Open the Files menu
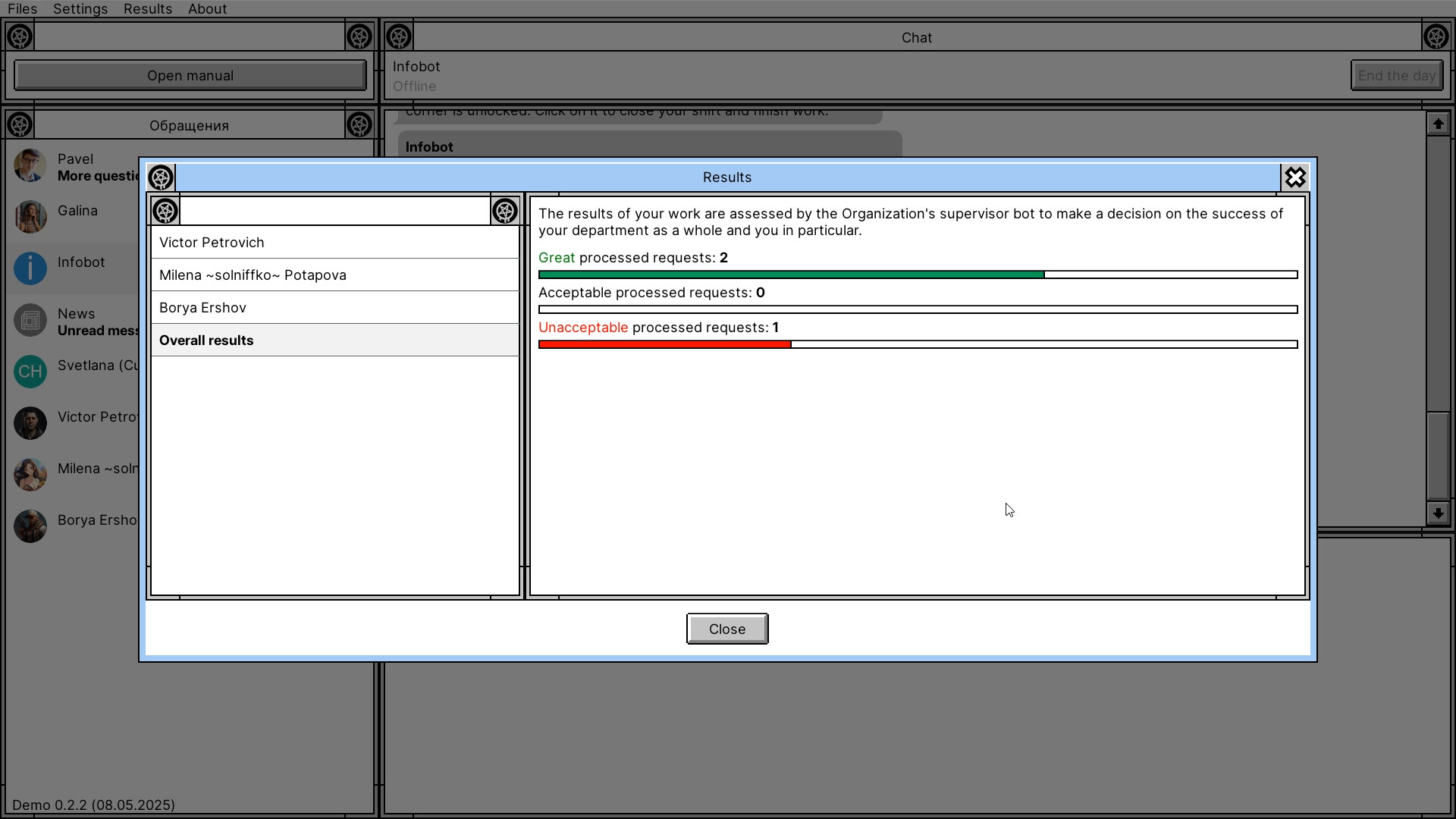This screenshot has width=1456, height=819. click(x=22, y=8)
